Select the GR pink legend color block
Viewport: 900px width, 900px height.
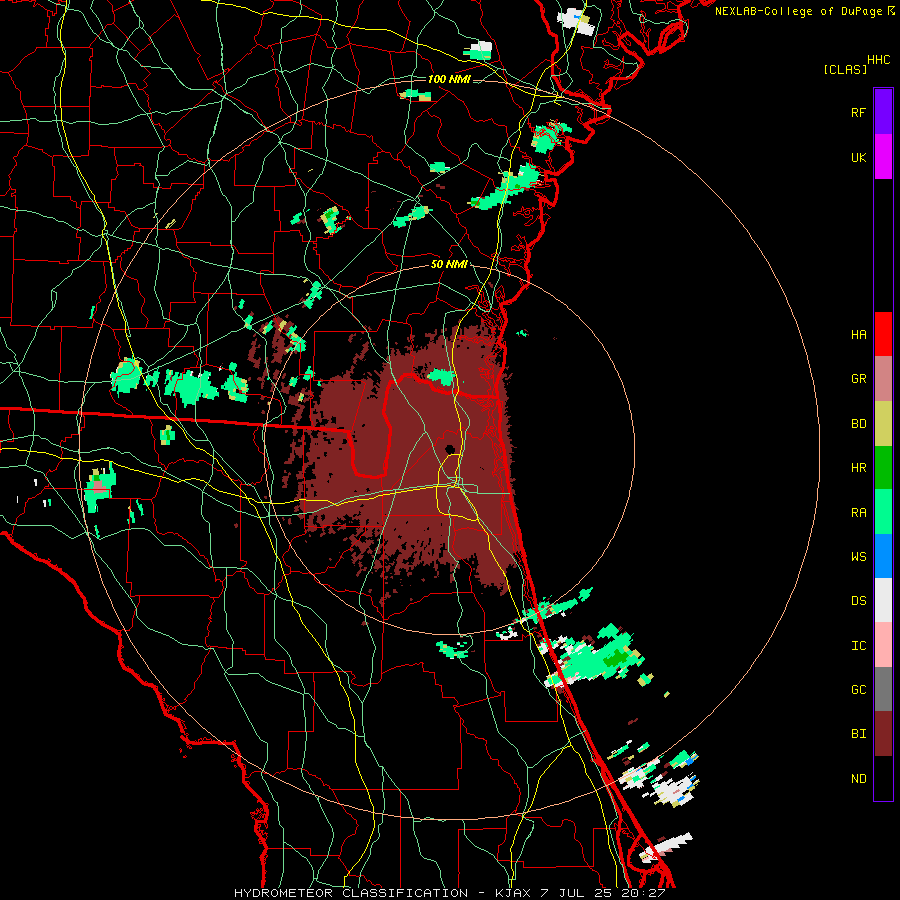(x=883, y=378)
